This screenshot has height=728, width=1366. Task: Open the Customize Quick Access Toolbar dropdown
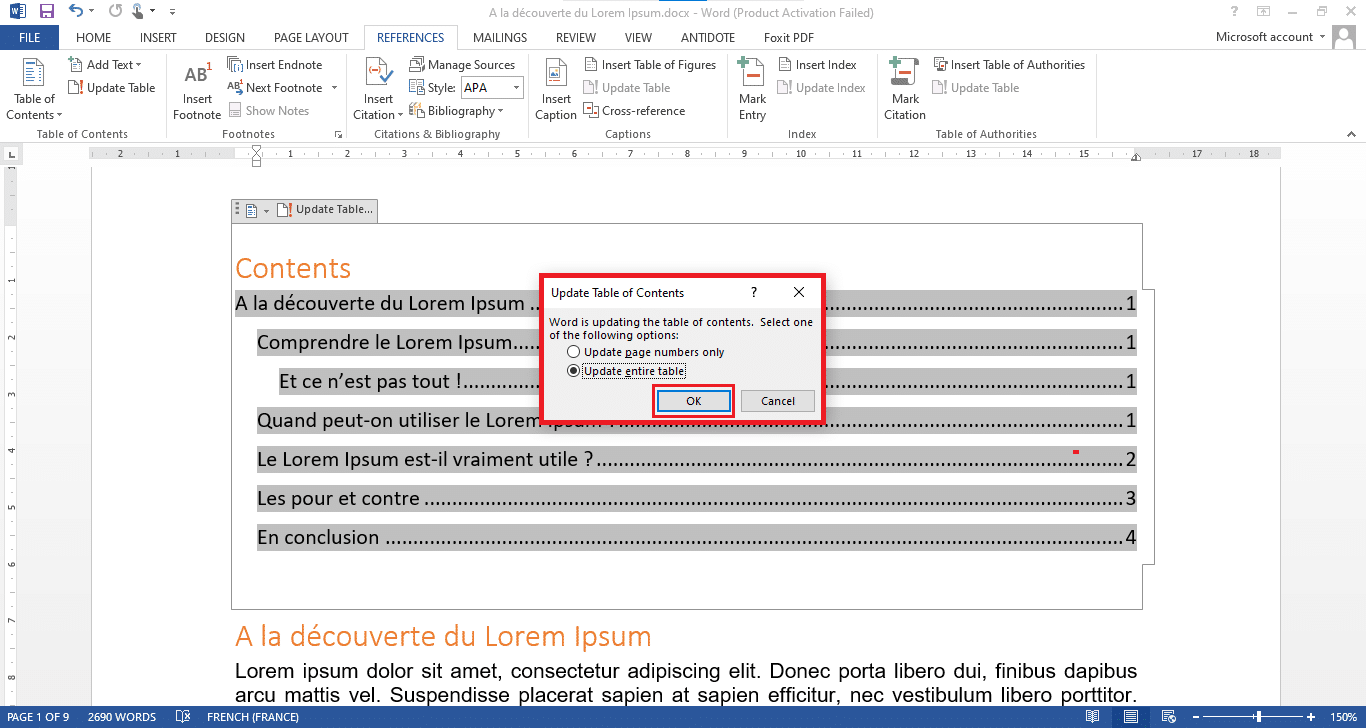[x=172, y=12]
